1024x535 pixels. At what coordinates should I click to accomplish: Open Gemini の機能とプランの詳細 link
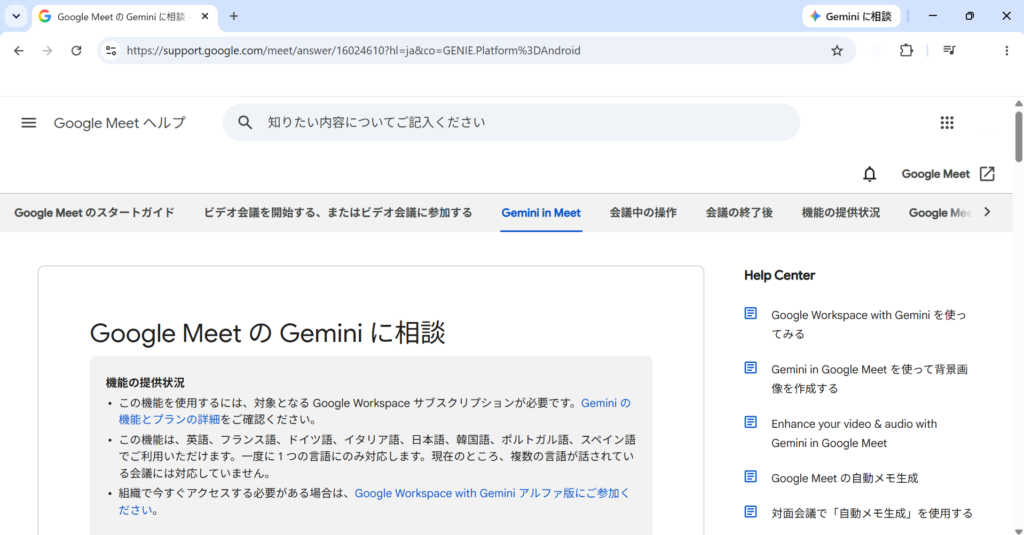[375, 411]
